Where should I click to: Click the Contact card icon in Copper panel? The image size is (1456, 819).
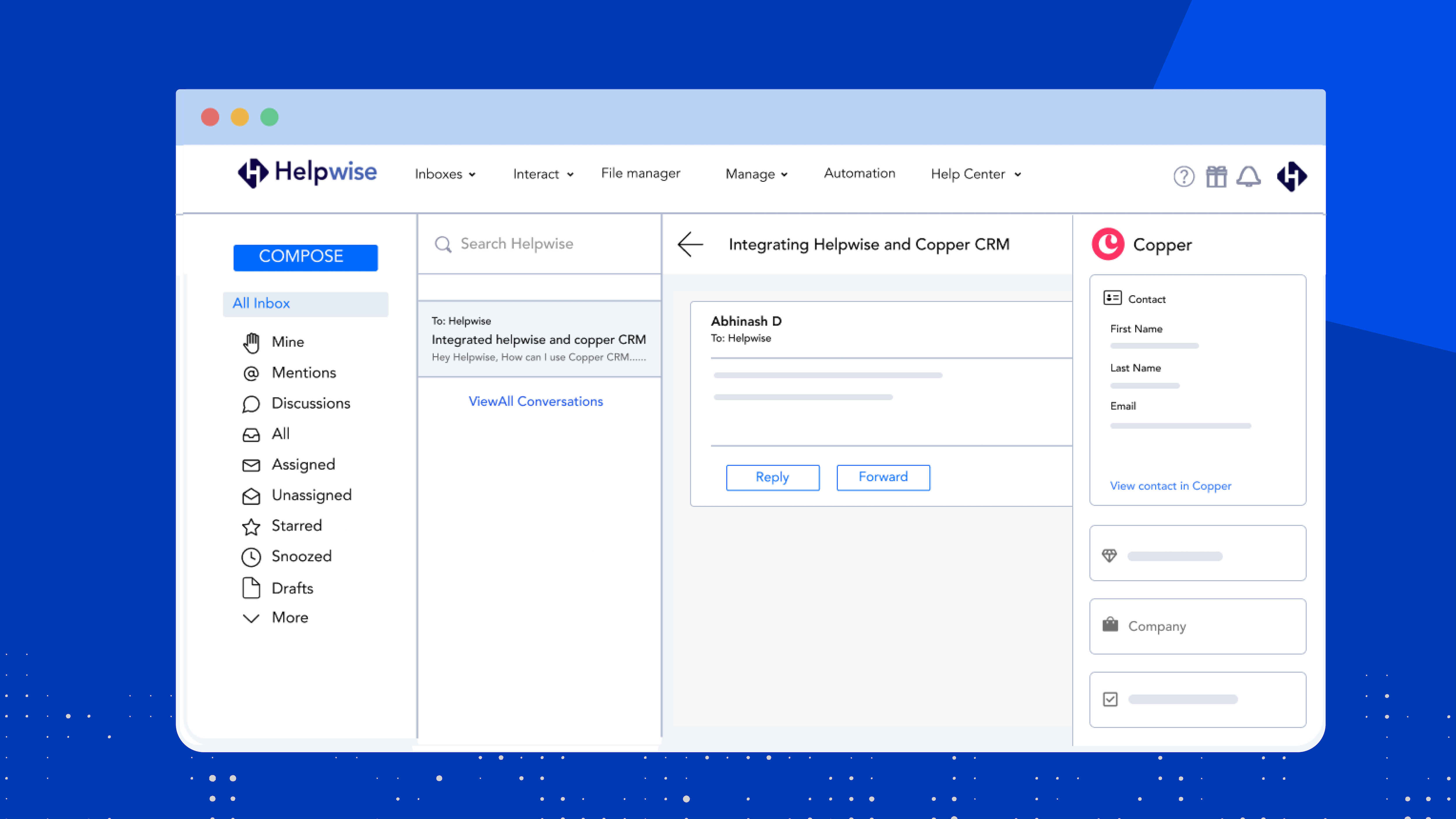click(x=1112, y=298)
